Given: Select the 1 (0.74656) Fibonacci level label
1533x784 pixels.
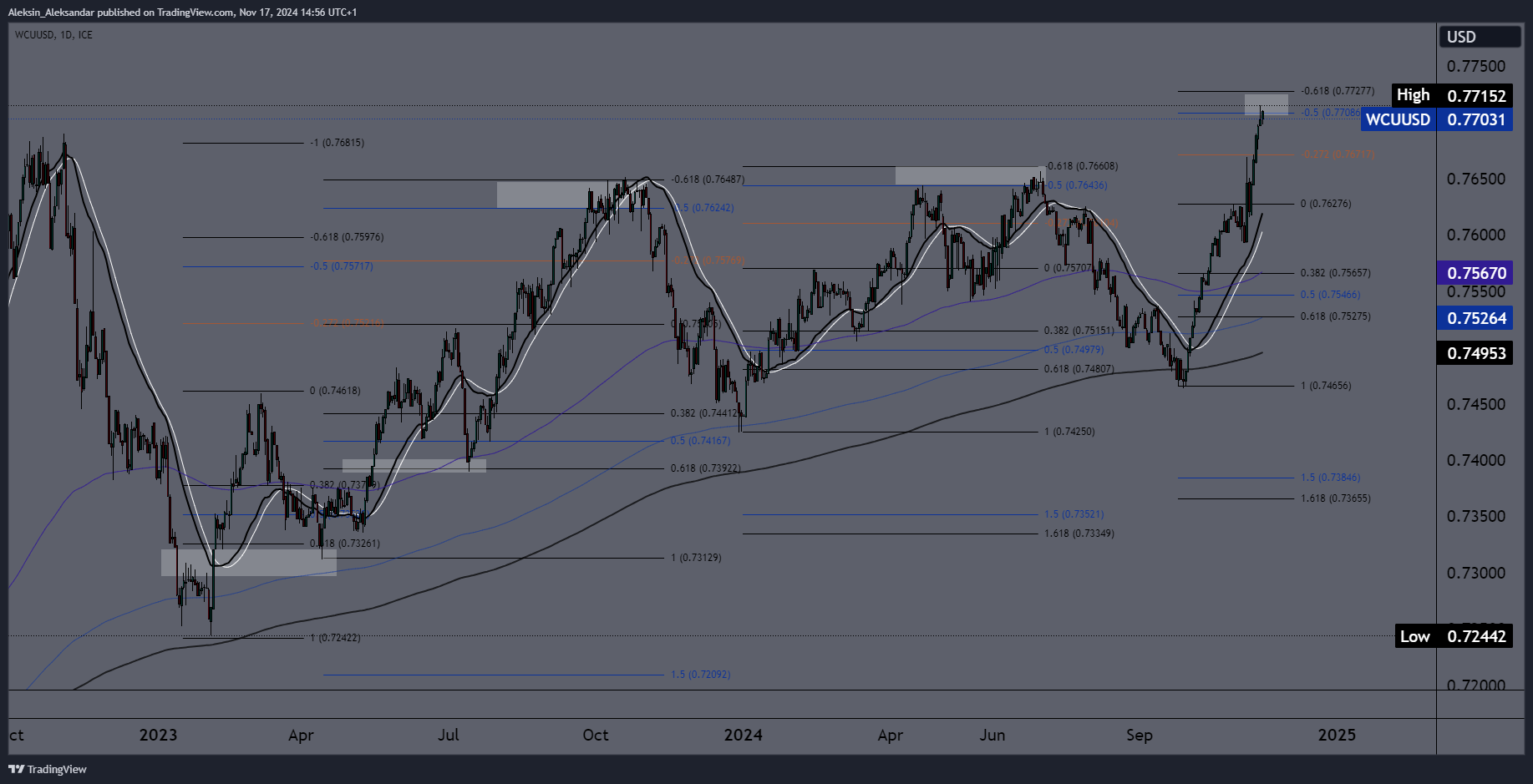Looking at the screenshot, I should [1326, 386].
